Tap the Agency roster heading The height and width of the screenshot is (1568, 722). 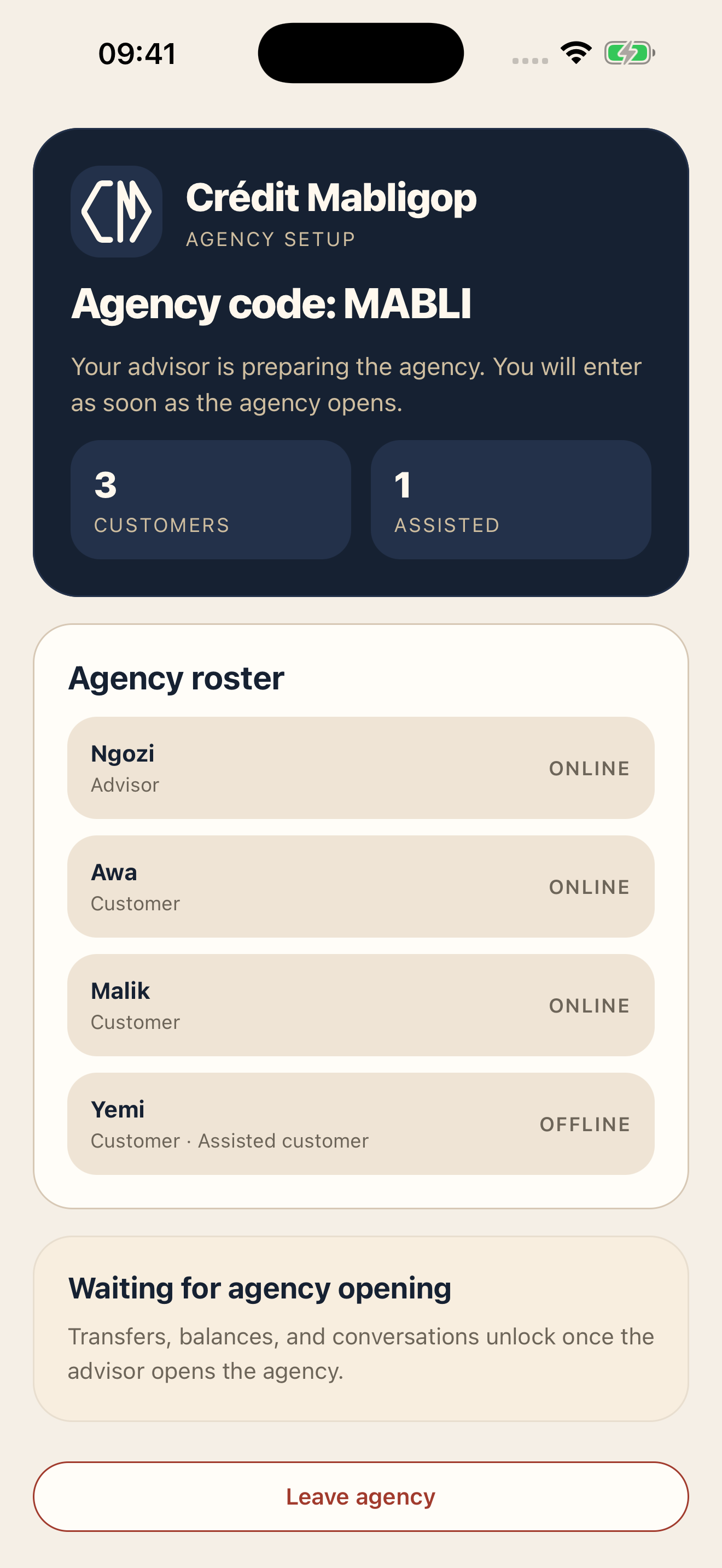tap(177, 678)
